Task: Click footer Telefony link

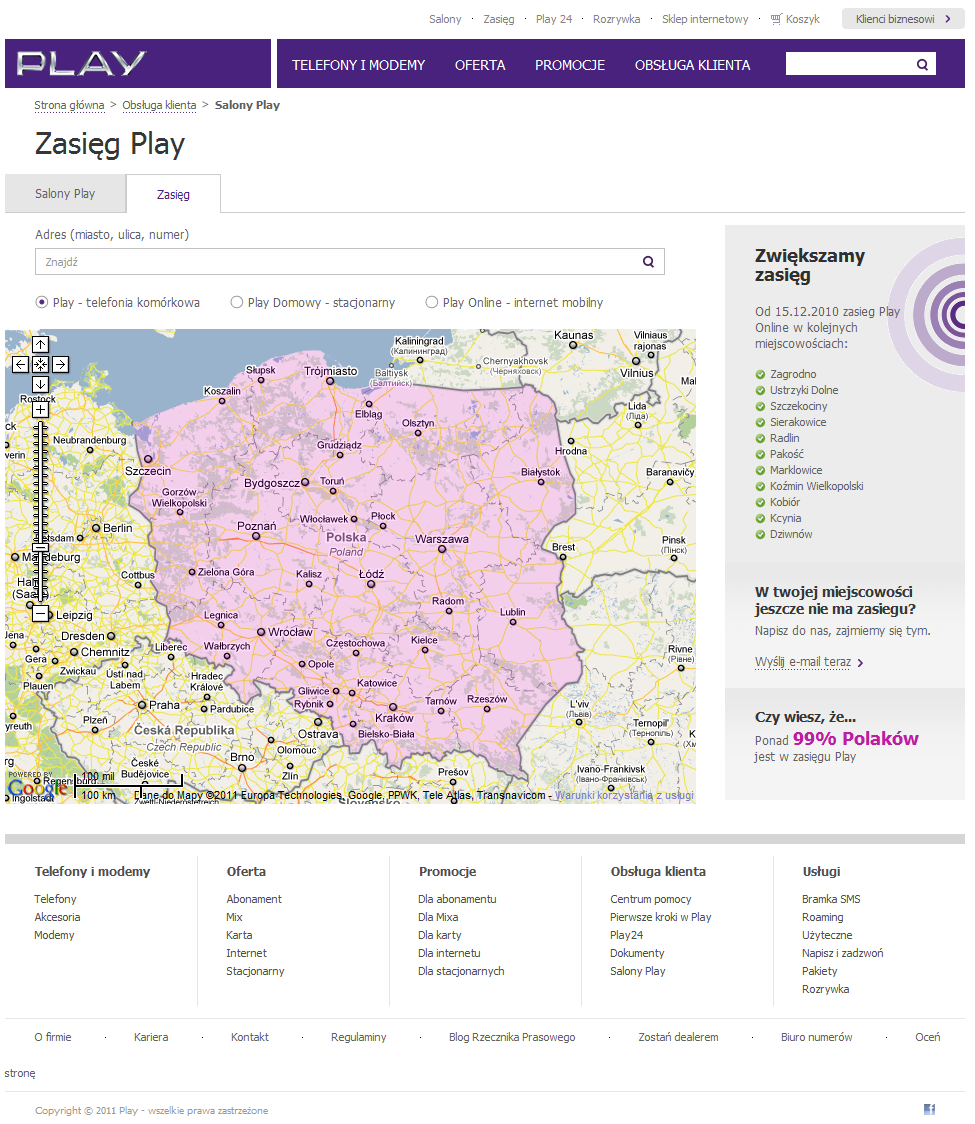Action: [x=55, y=899]
